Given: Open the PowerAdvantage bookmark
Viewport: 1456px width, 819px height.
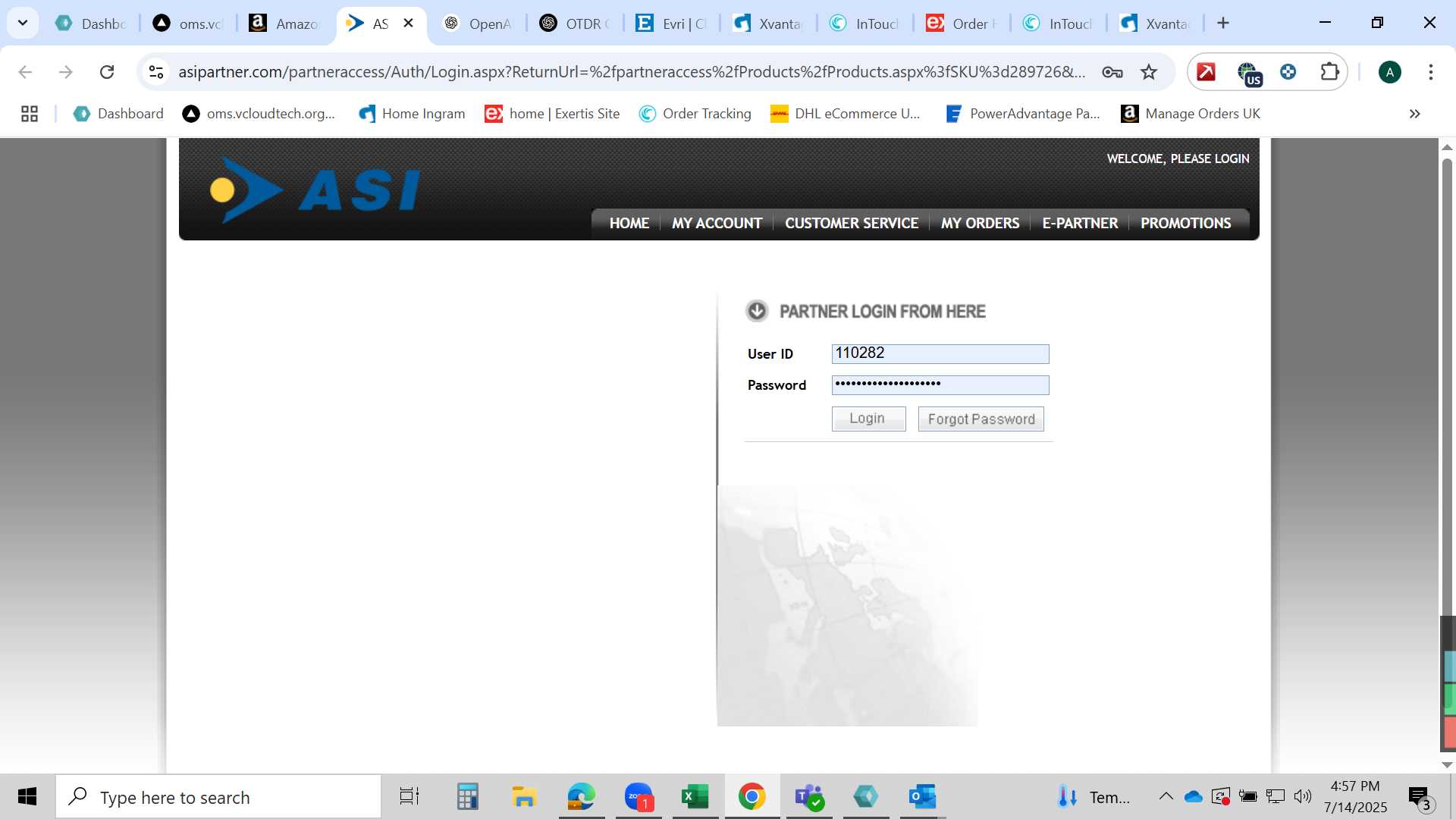Looking at the screenshot, I should point(1022,114).
